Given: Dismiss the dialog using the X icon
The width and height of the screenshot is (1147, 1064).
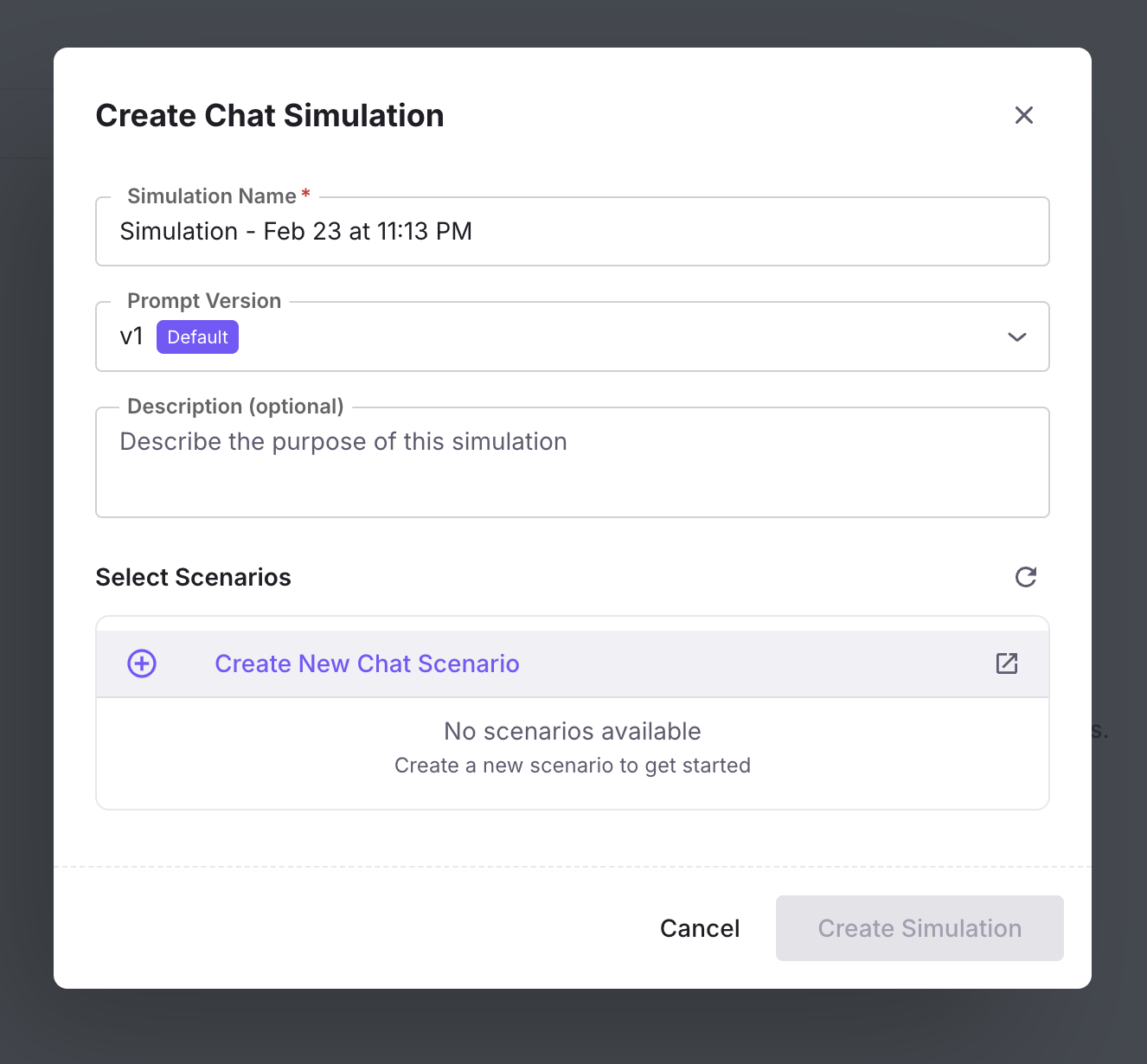Looking at the screenshot, I should coord(1024,115).
